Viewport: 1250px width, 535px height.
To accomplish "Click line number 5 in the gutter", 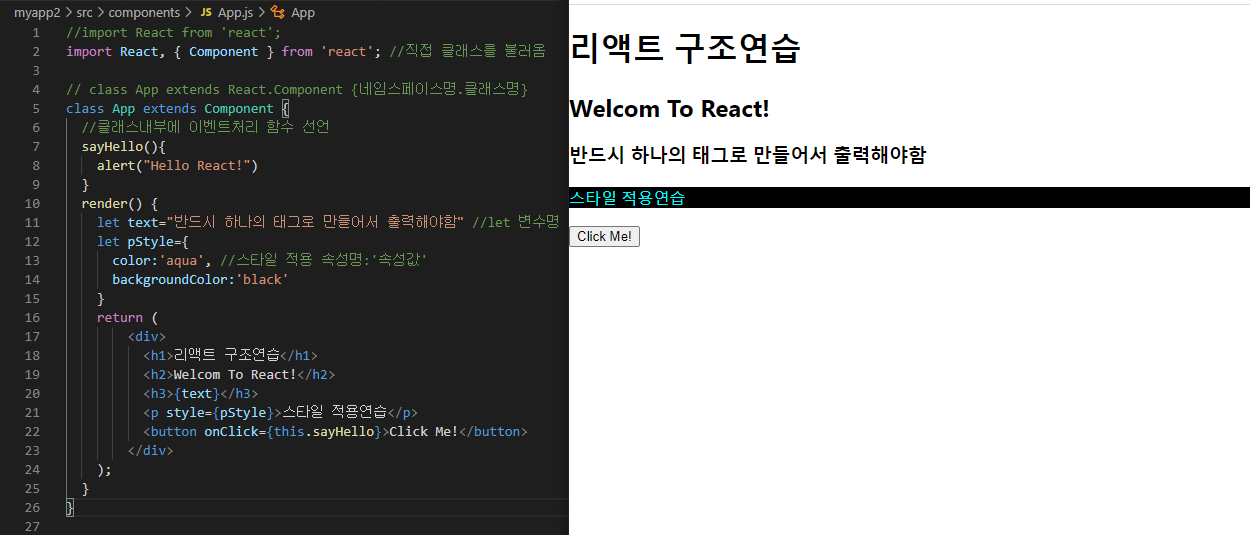I will [36, 108].
